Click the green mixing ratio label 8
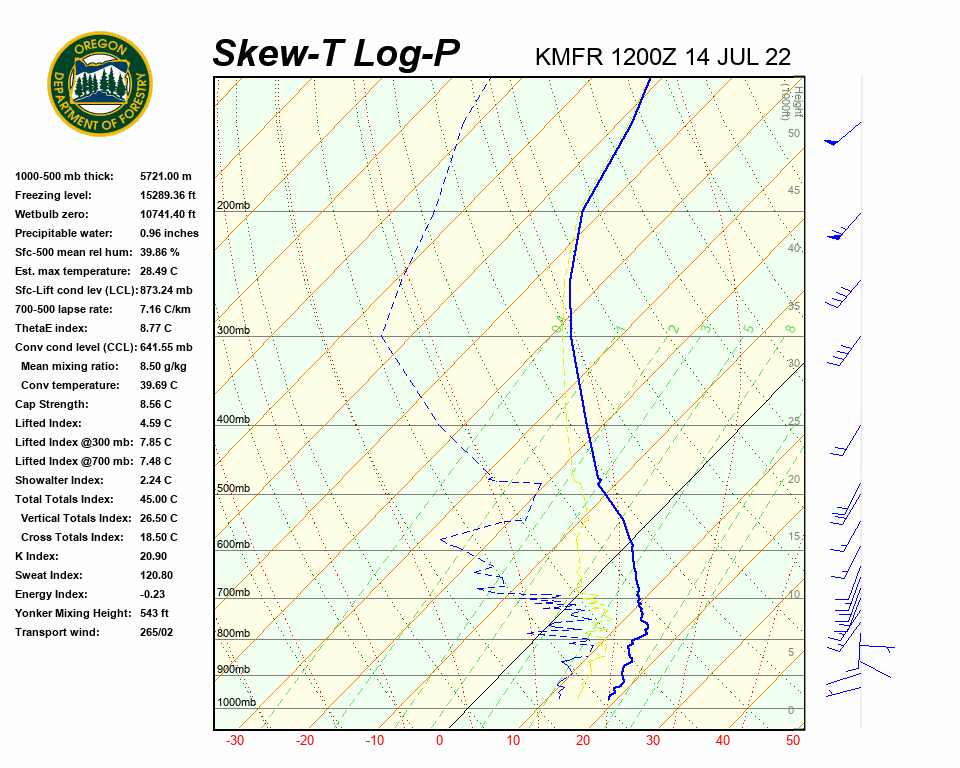 click(789, 328)
